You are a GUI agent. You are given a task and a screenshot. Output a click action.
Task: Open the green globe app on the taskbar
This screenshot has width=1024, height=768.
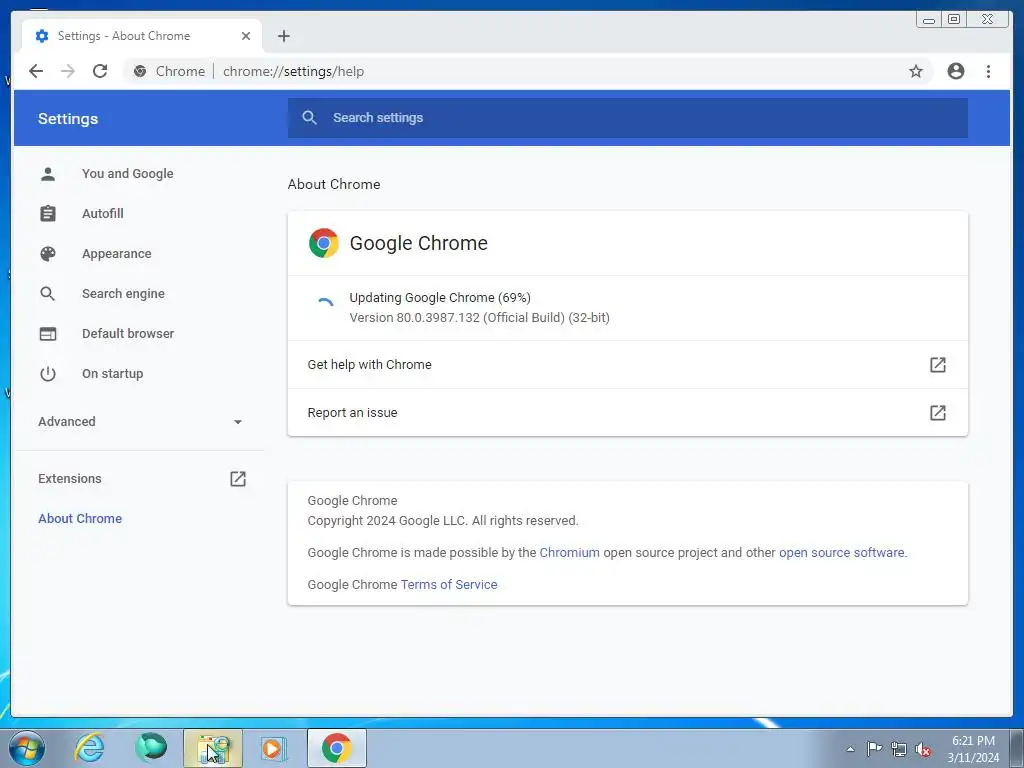(151, 748)
